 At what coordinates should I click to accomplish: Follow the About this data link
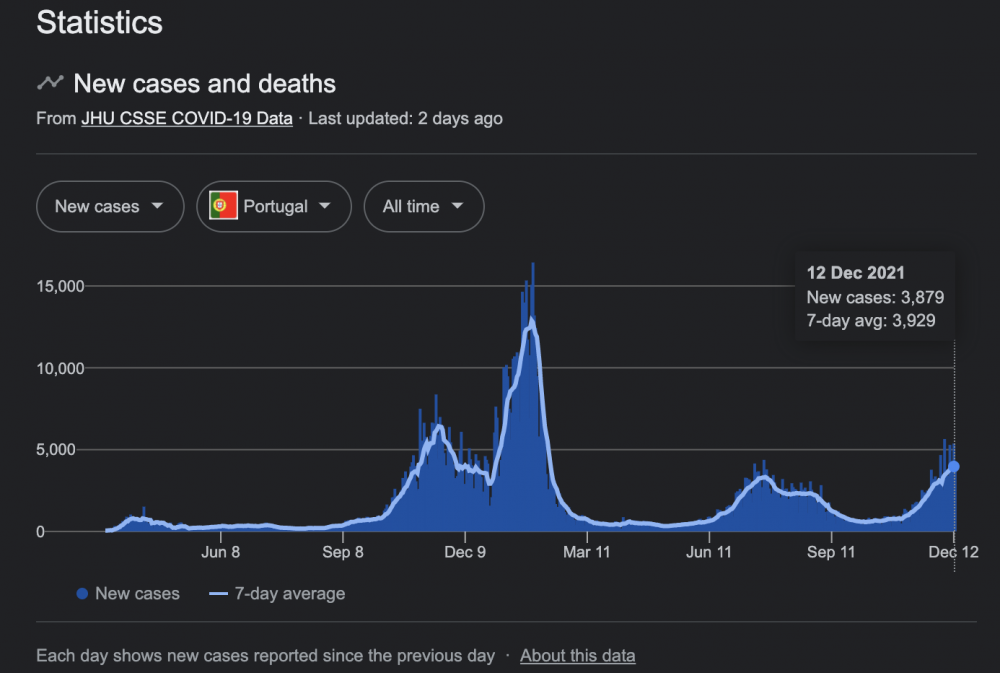click(577, 656)
